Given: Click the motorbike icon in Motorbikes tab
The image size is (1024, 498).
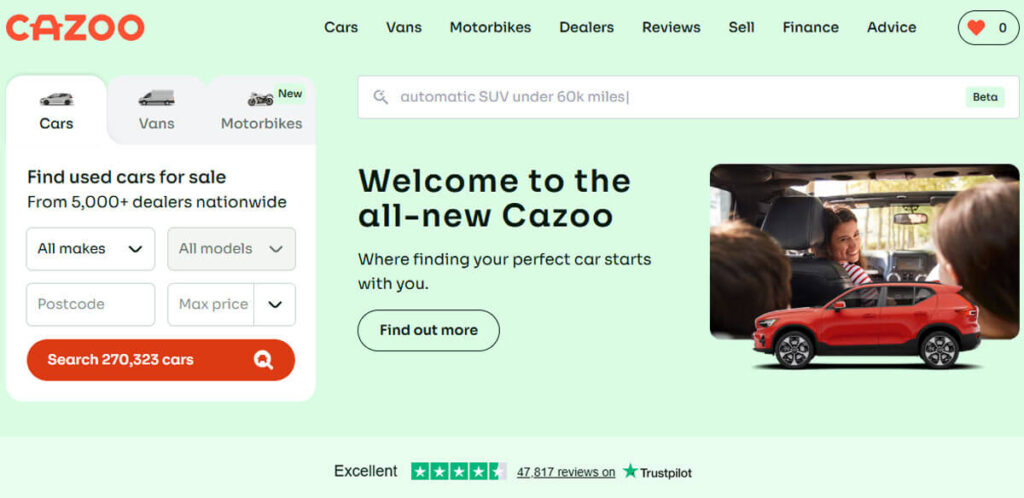Looking at the screenshot, I should pyautogui.click(x=260, y=99).
